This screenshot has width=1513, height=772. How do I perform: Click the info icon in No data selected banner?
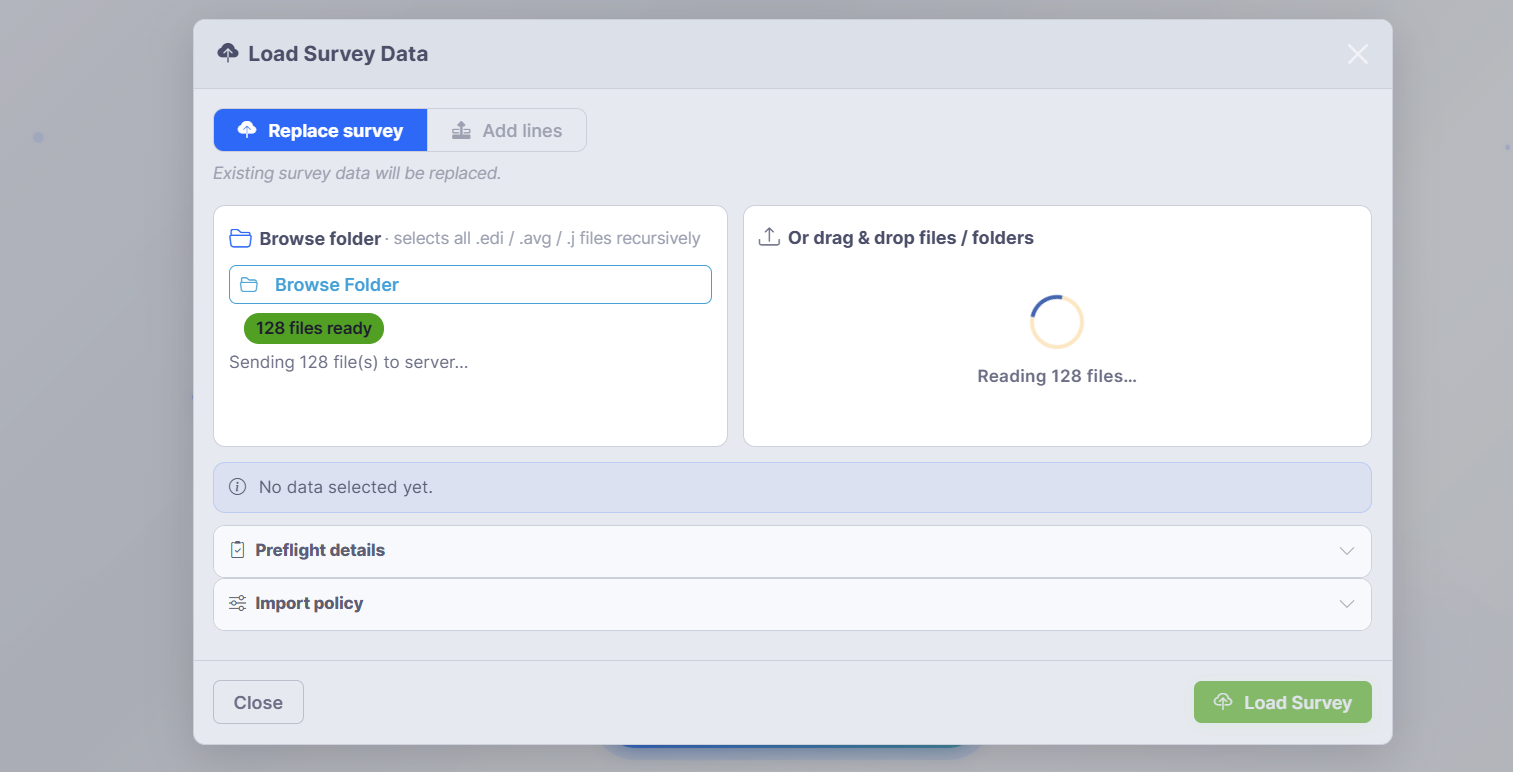pyautogui.click(x=237, y=487)
